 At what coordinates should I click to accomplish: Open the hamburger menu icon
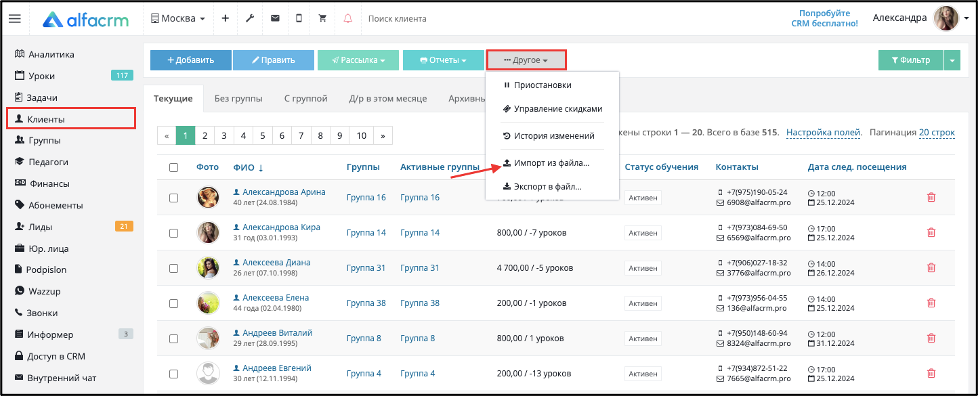coord(14,18)
